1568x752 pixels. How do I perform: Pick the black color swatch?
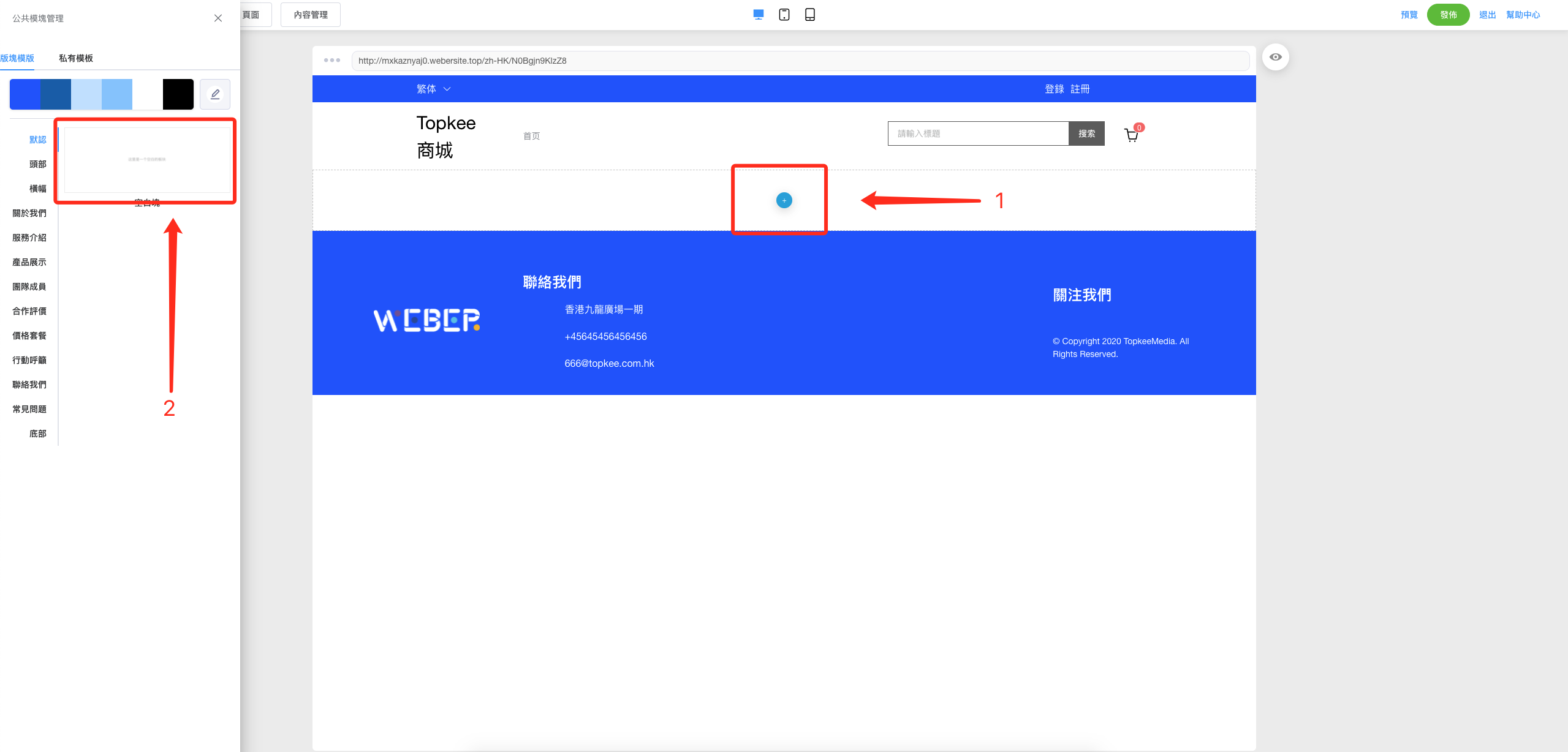[178, 94]
